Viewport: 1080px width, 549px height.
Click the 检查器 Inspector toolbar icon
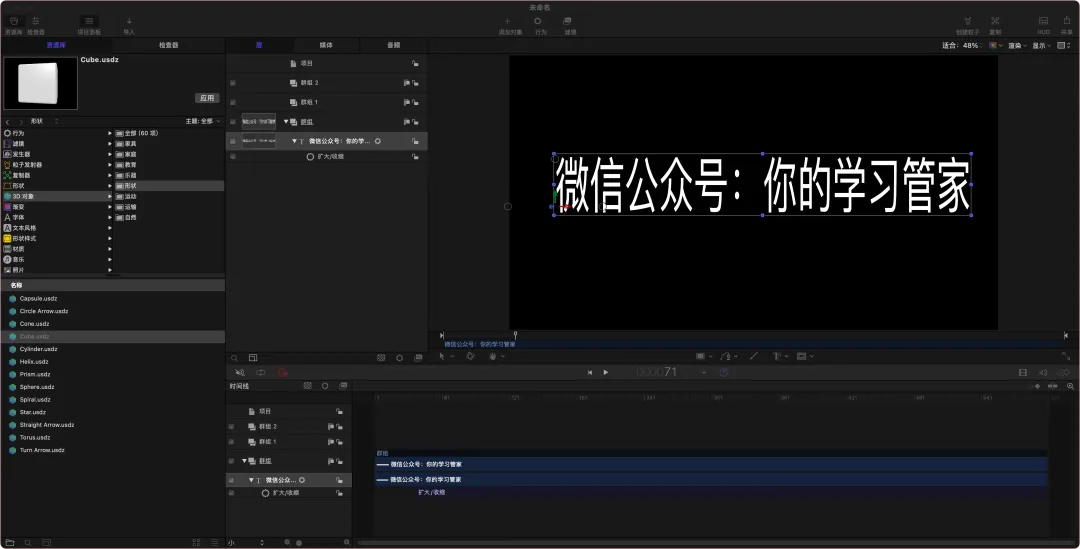[36, 21]
